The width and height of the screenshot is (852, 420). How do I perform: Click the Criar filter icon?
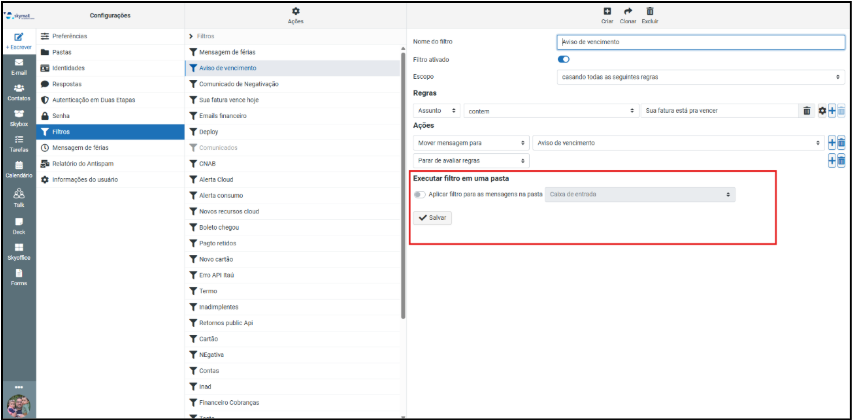(607, 11)
